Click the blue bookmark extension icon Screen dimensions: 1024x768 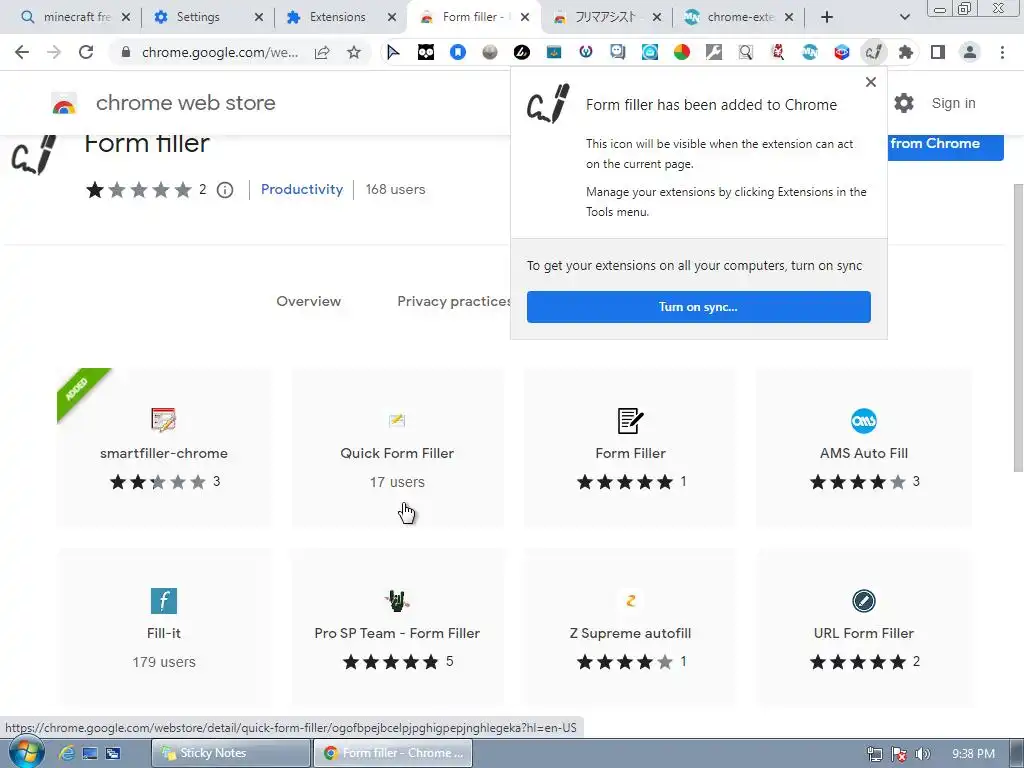(458, 52)
